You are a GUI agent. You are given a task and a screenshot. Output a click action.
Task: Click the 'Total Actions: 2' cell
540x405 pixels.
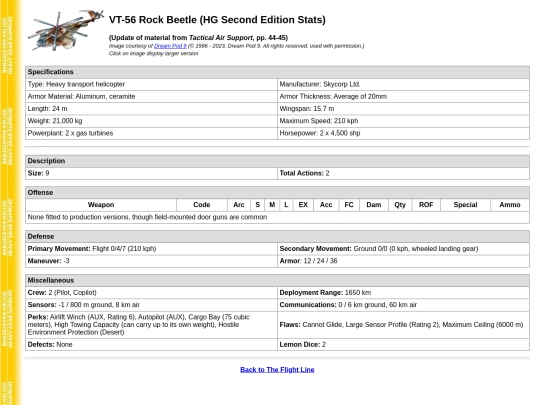[403, 173]
